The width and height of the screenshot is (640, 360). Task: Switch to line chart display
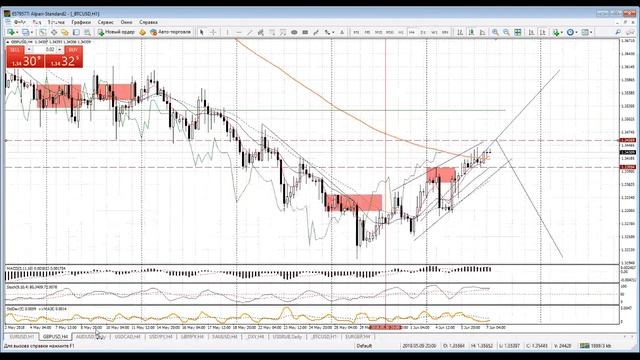click(x=482, y=32)
